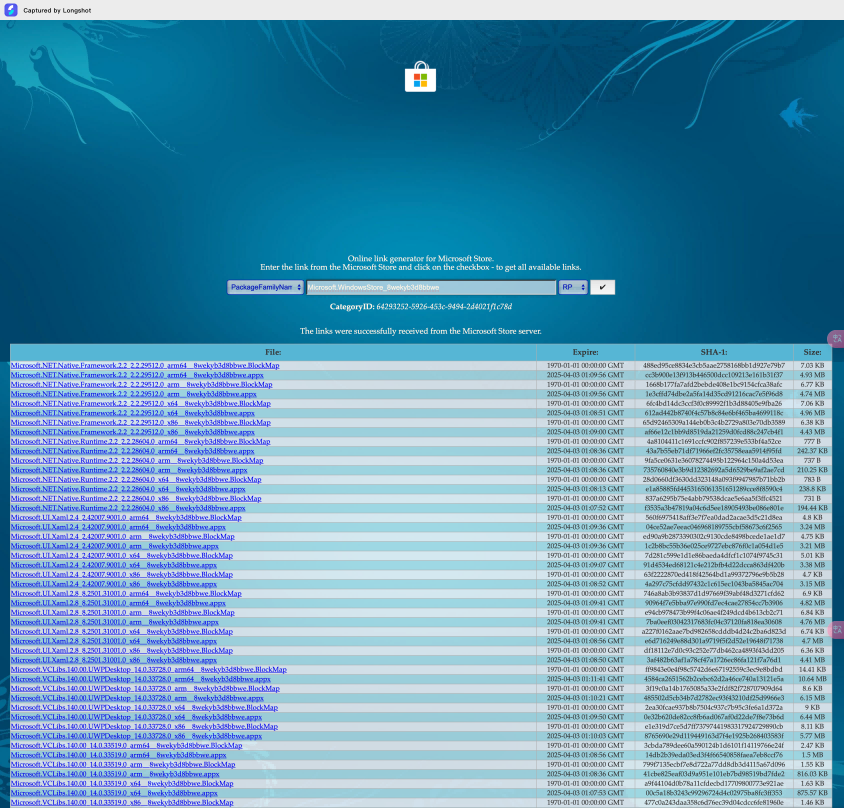The height and width of the screenshot is (808, 844).
Task: Open VCLibs UWPDesktop arm64 BlockMap link
Action: pyautogui.click(x=149, y=670)
